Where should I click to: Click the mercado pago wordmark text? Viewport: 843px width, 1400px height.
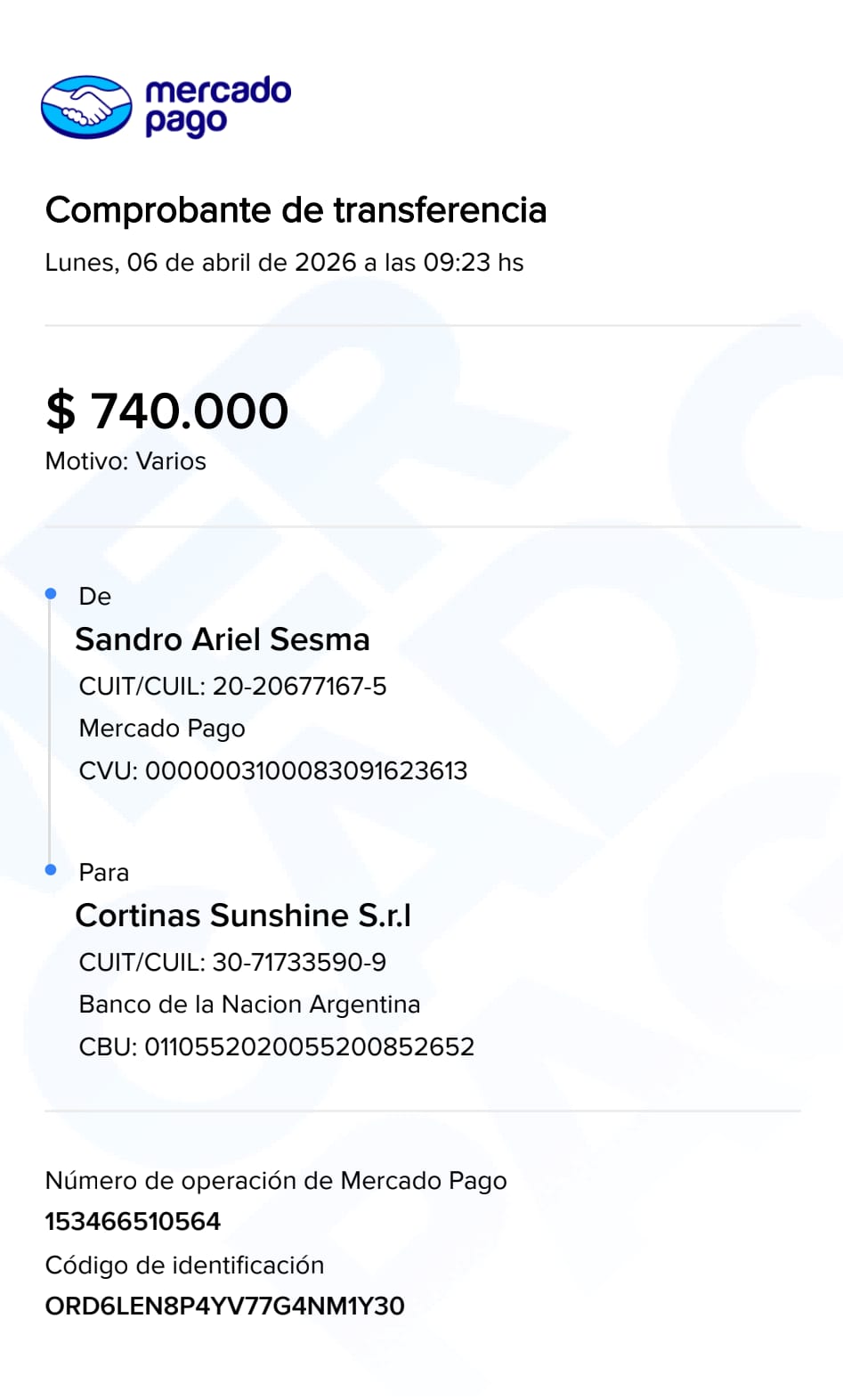[x=217, y=106]
